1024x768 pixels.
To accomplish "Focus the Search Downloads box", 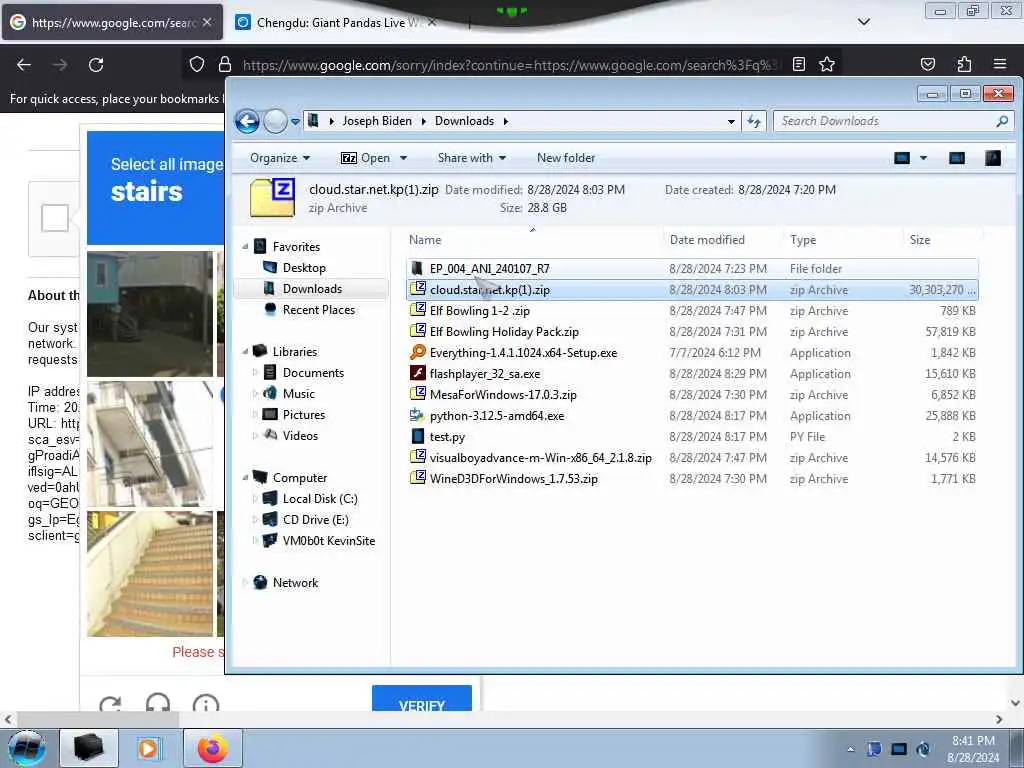I will (x=885, y=121).
